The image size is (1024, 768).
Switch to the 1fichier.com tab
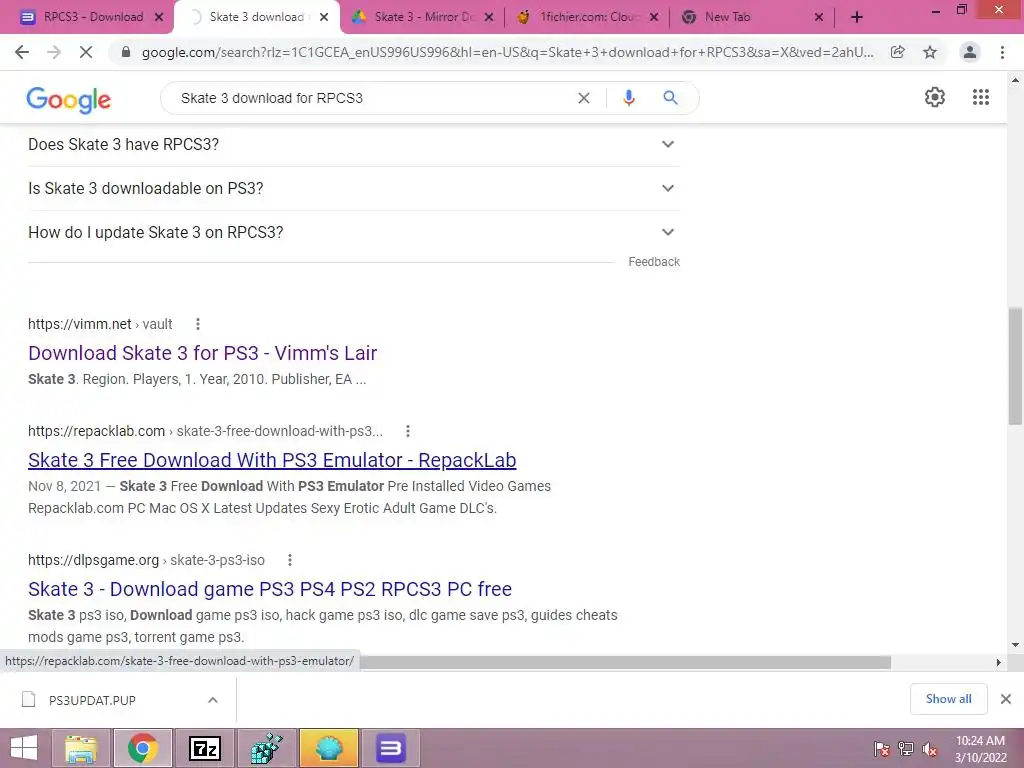[588, 18]
